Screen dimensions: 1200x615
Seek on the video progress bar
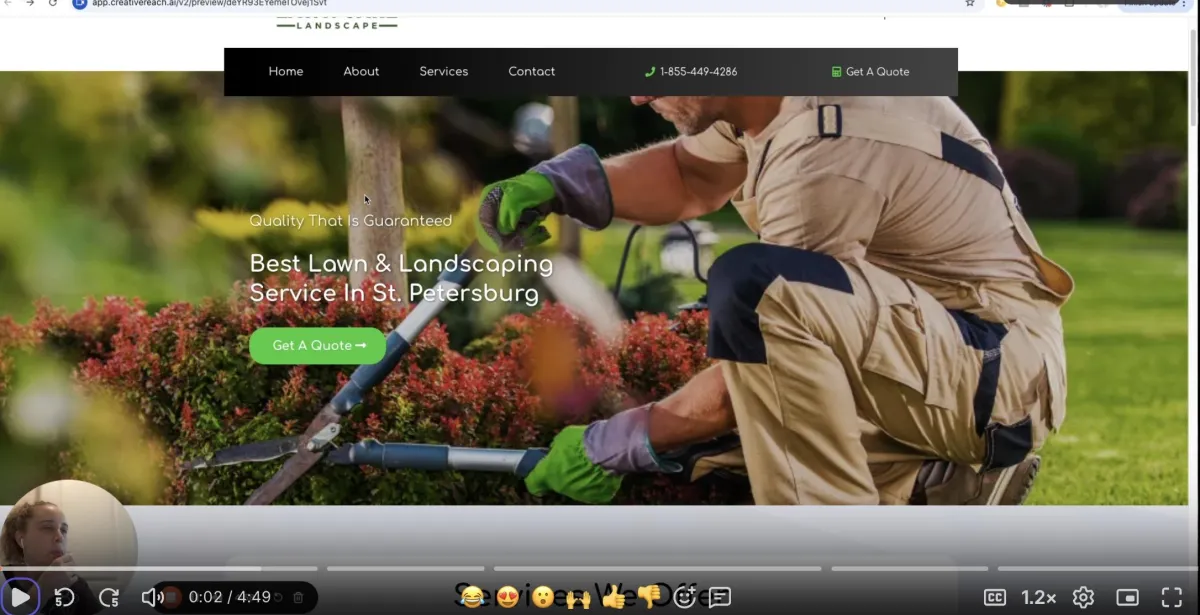point(600,569)
